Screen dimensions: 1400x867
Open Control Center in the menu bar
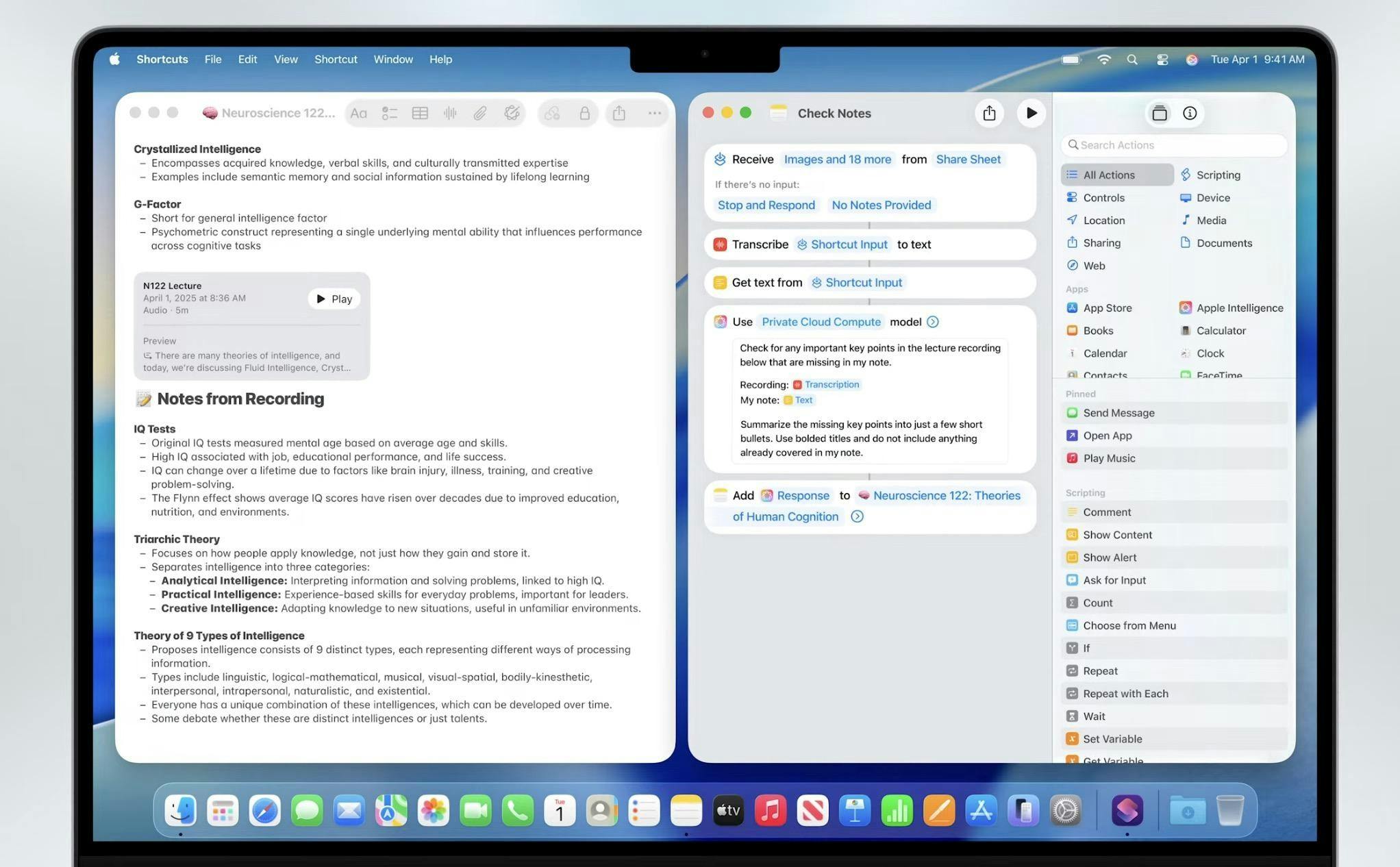(1162, 60)
